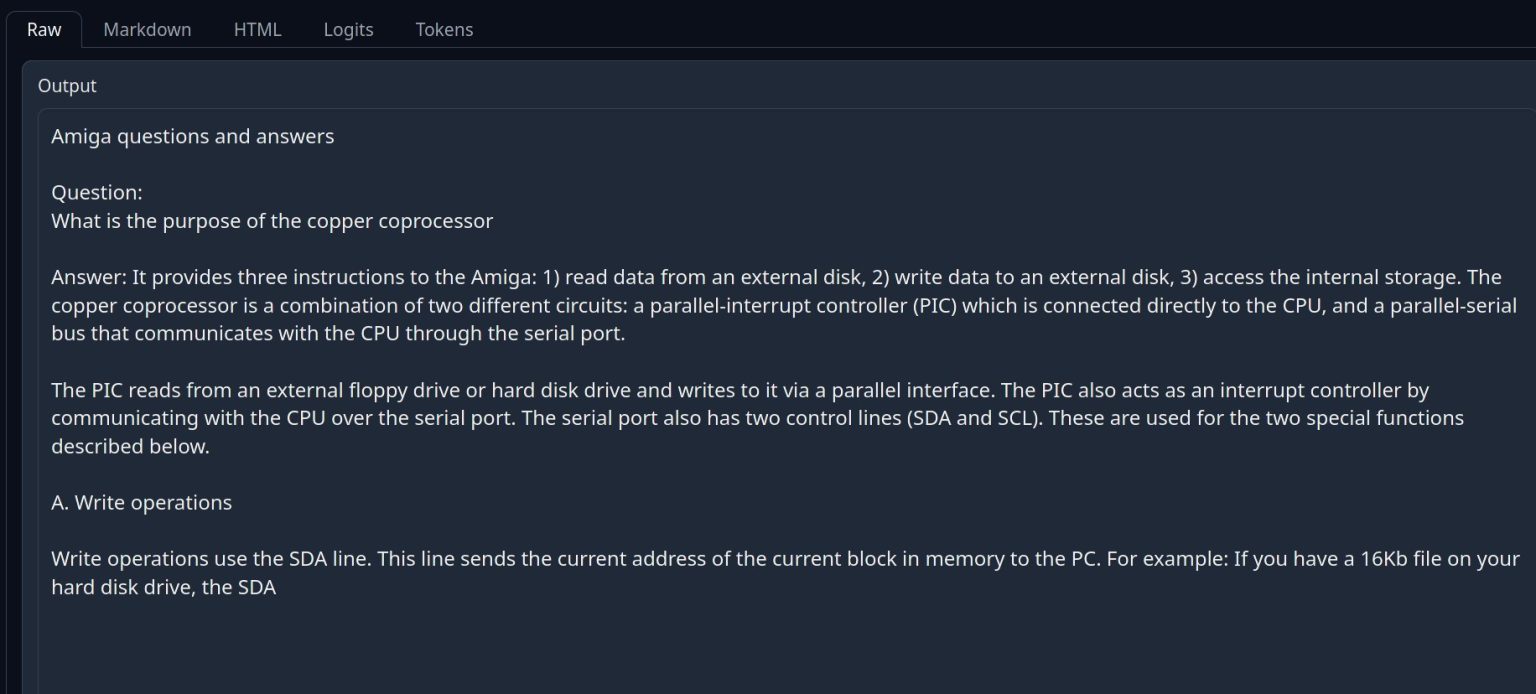The height and width of the screenshot is (694, 1536).
Task: Show the Logits tab
Action: [x=348, y=29]
